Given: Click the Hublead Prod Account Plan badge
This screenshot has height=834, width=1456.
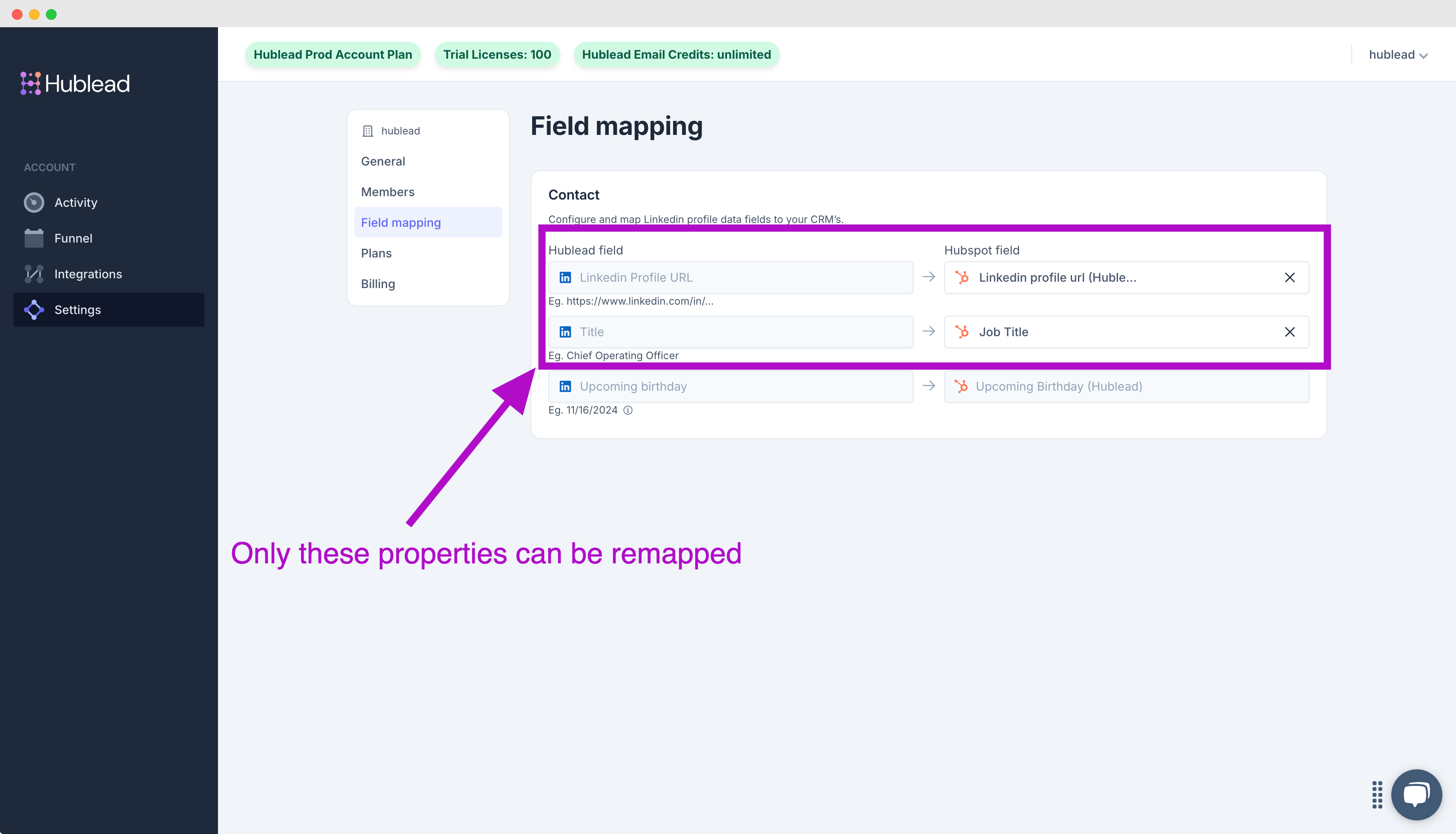Looking at the screenshot, I should [332, 55].
